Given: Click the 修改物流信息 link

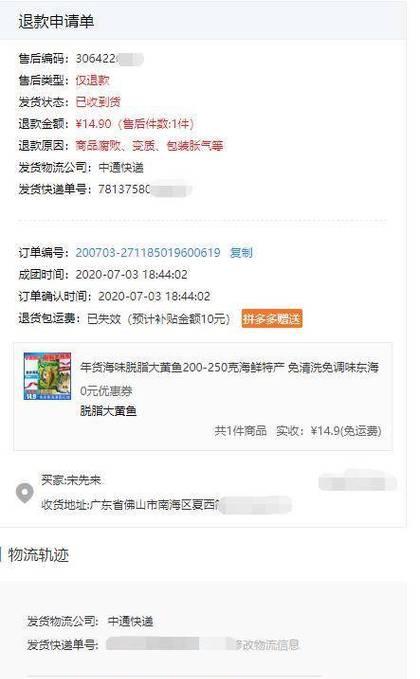Looking at the screenshot, I should pos(267,645).
